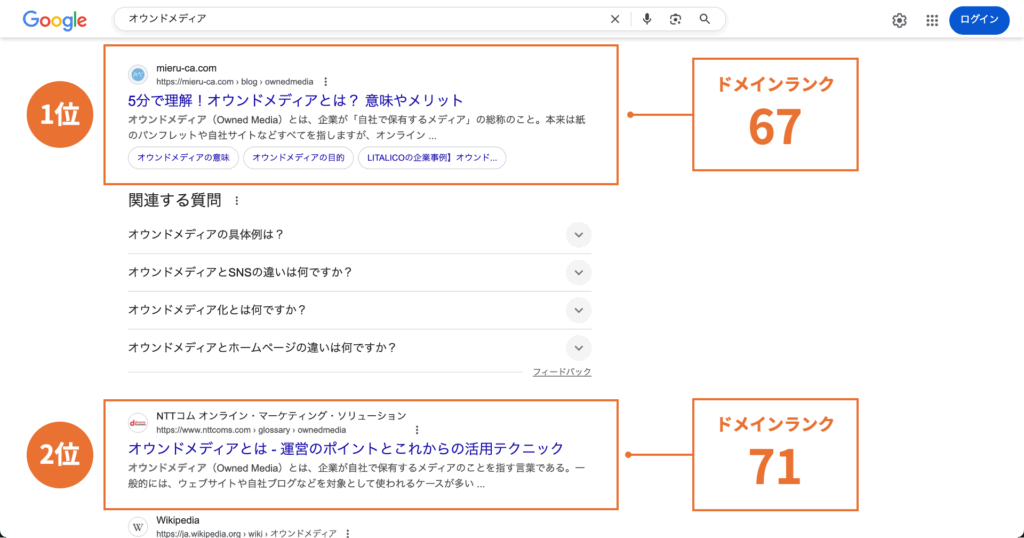Viewport: 1024px width, 538px height.
Task: Click the オウンドメディアの目的 chip
Action: 298,157
